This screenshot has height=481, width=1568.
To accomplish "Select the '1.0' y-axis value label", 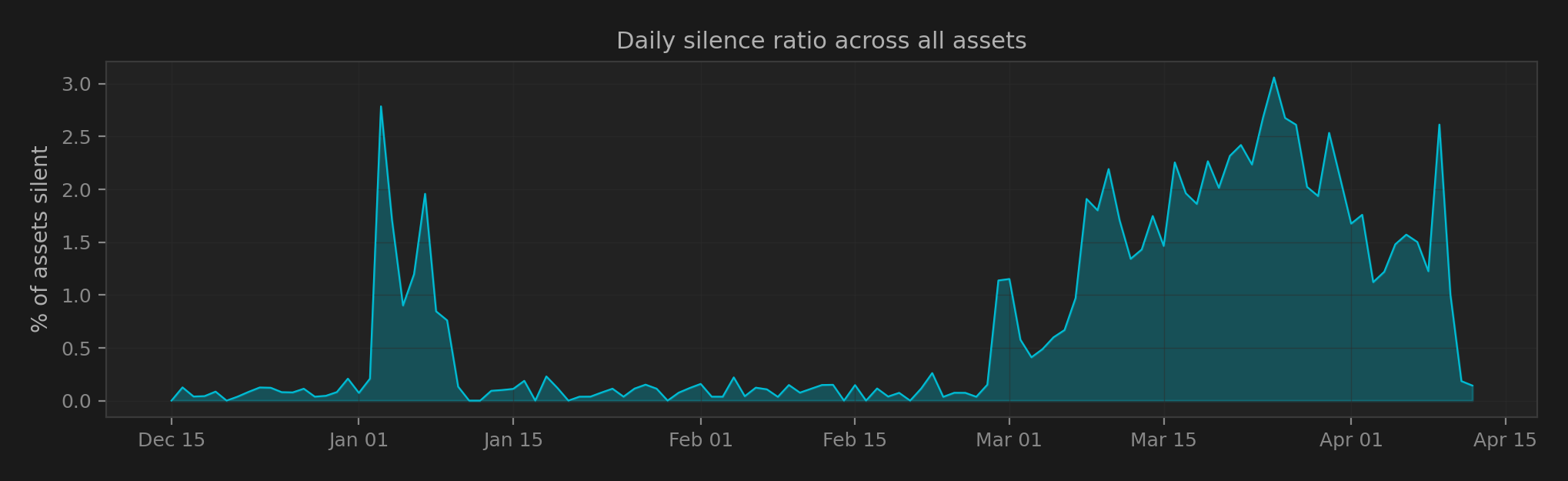I will [77, 296].
